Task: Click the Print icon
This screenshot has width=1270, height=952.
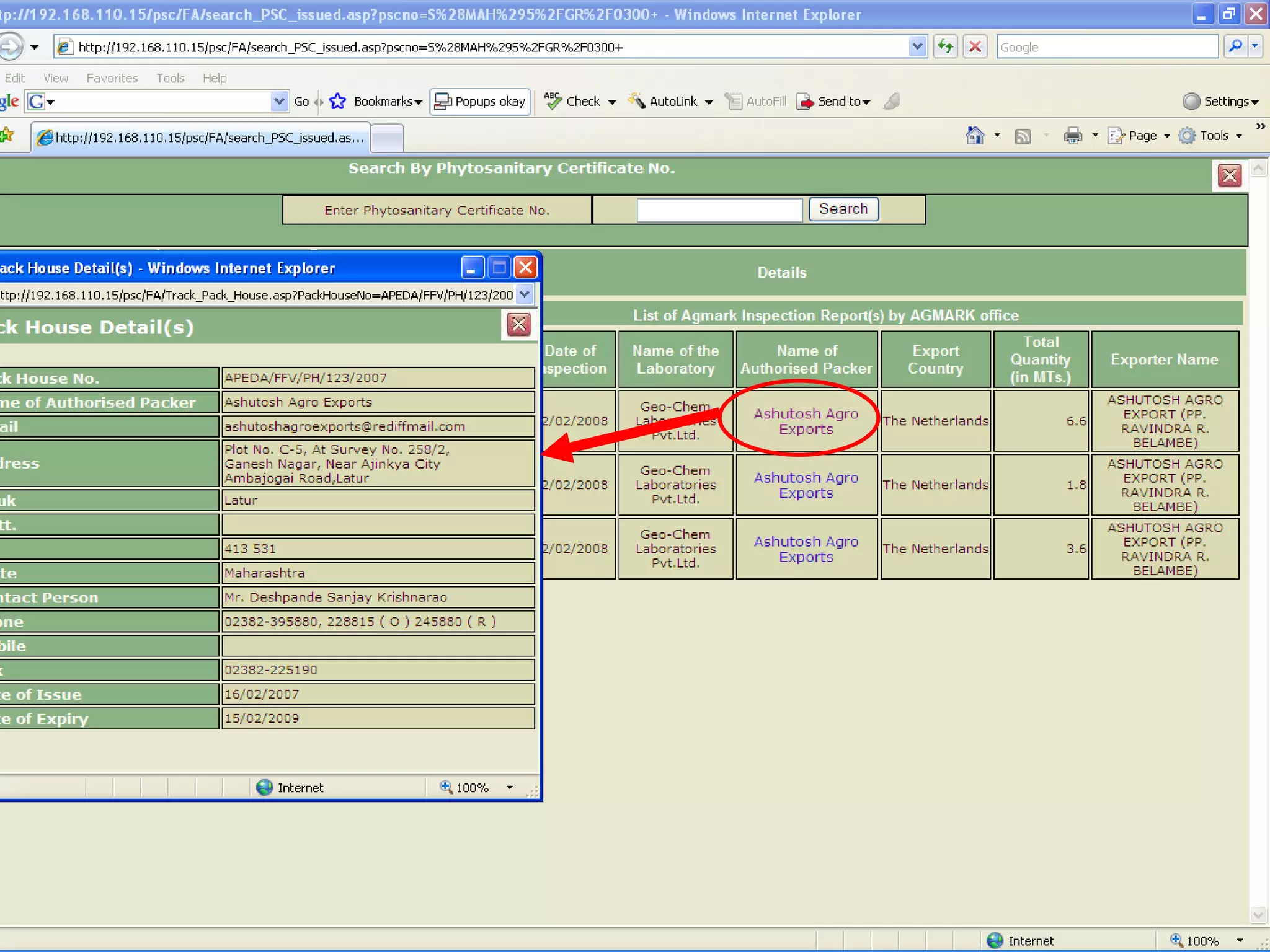Action: pos(1072,136)
